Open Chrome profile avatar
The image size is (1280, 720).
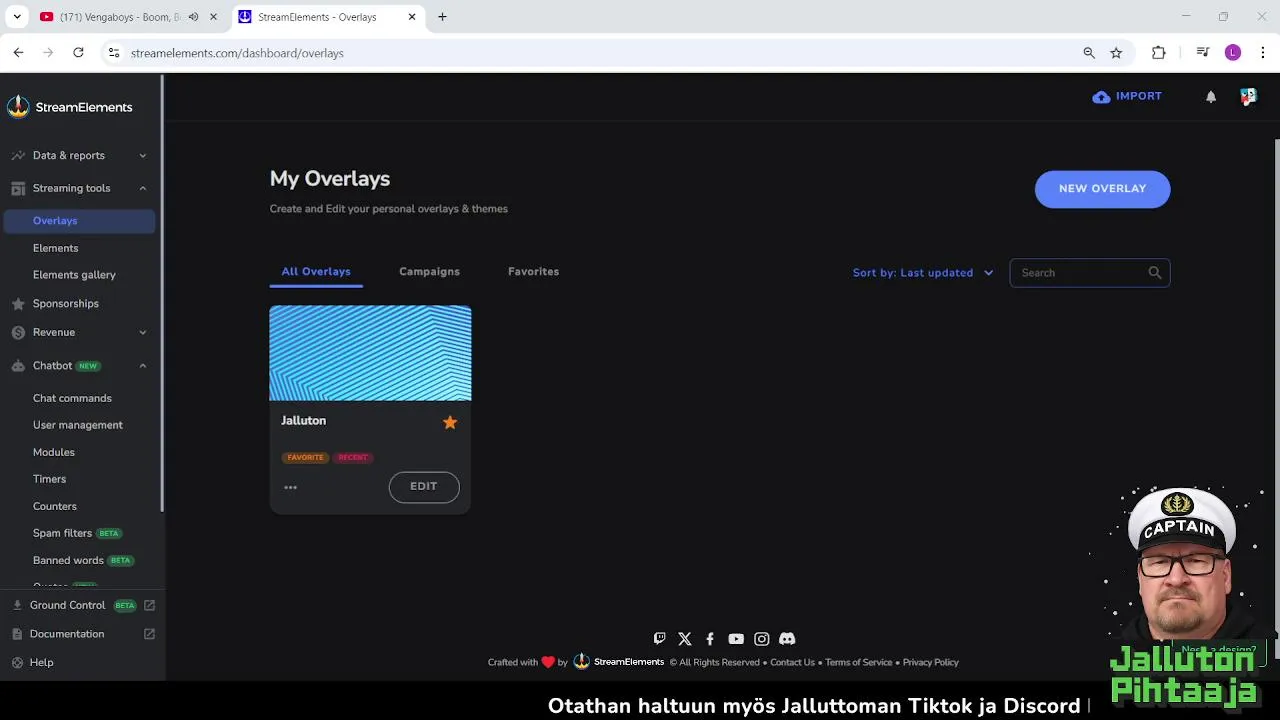click(1233, 53)
